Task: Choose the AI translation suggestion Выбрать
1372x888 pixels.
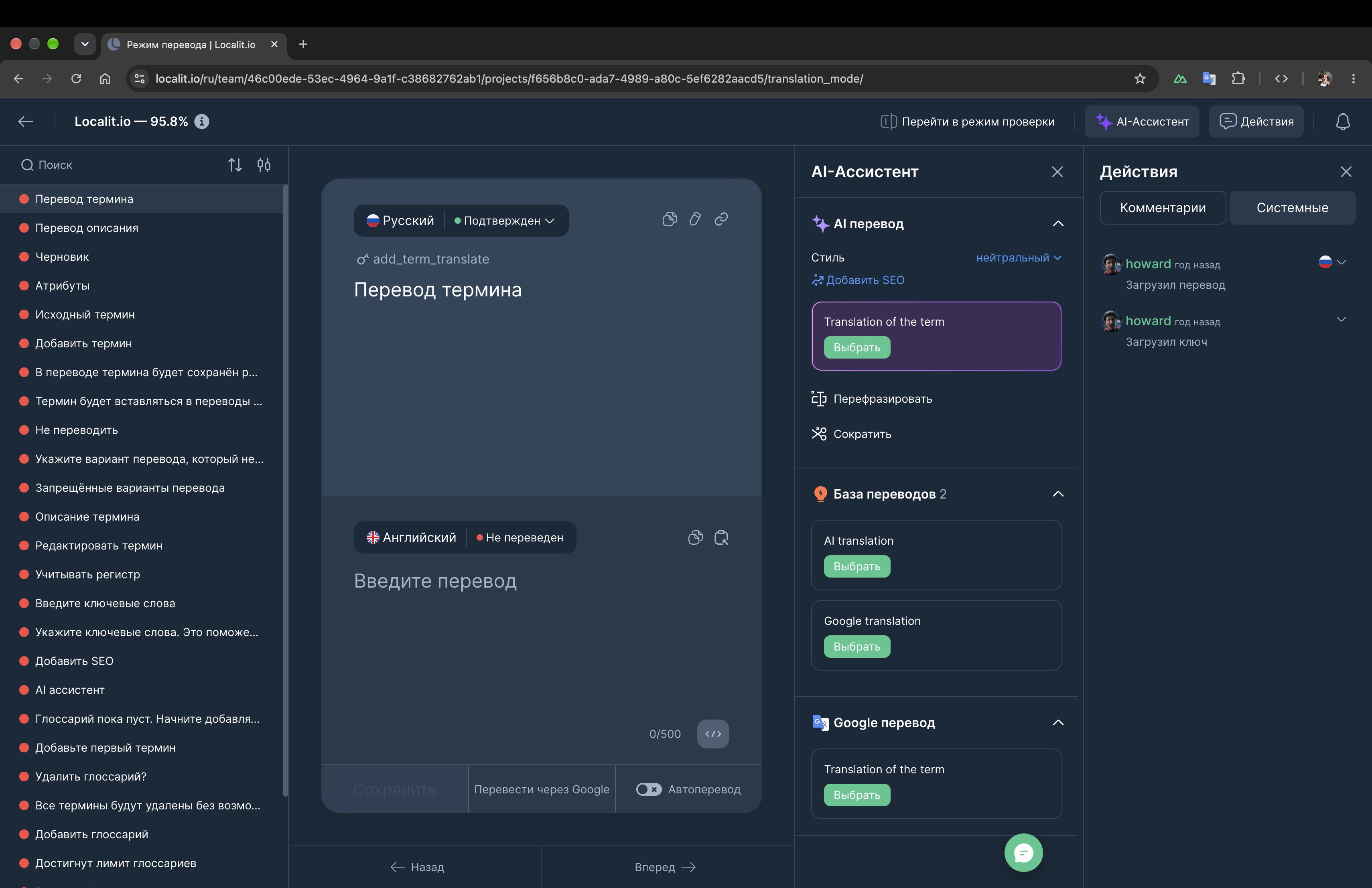Action: click(856, 566)
